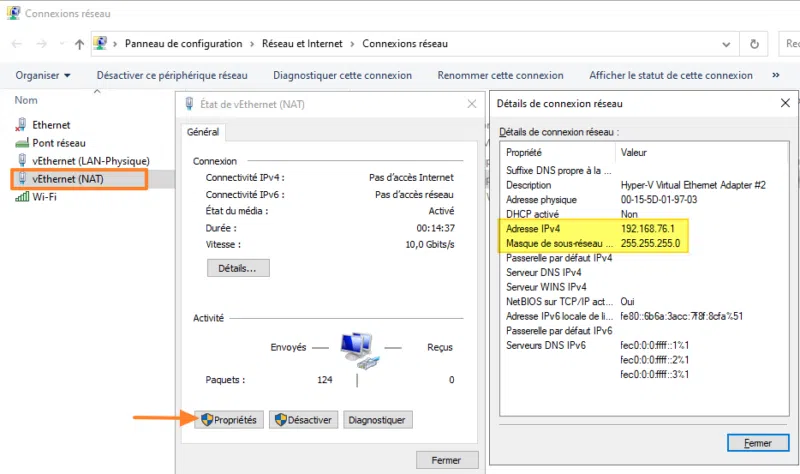Click the forward navigation arrow

click(x=41, y=44)
